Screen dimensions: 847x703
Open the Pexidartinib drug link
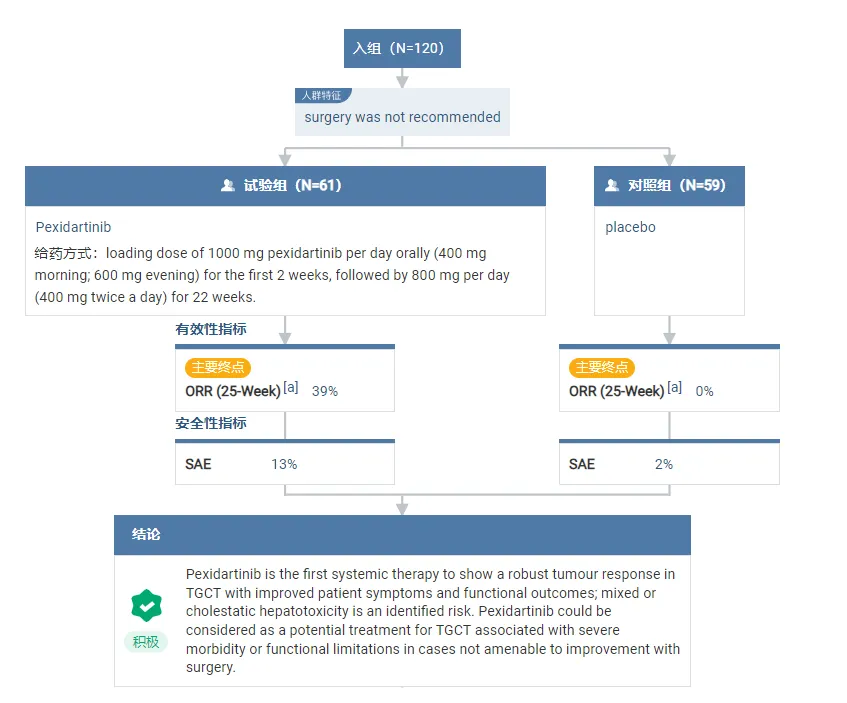coord(73,227)
